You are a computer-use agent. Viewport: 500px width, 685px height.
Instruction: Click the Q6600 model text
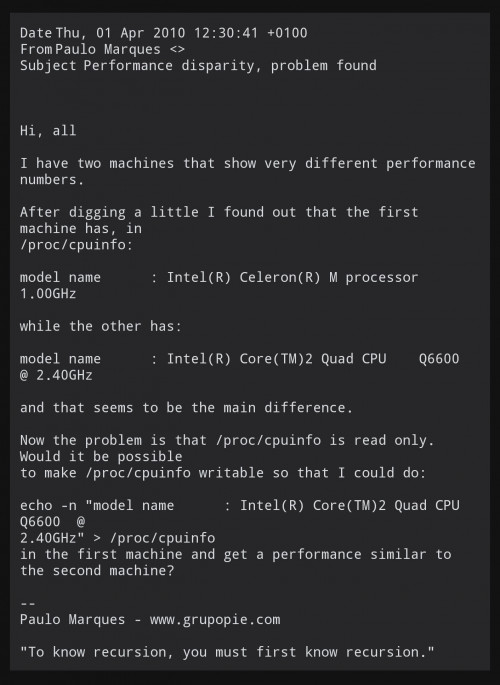click(439, 359)
